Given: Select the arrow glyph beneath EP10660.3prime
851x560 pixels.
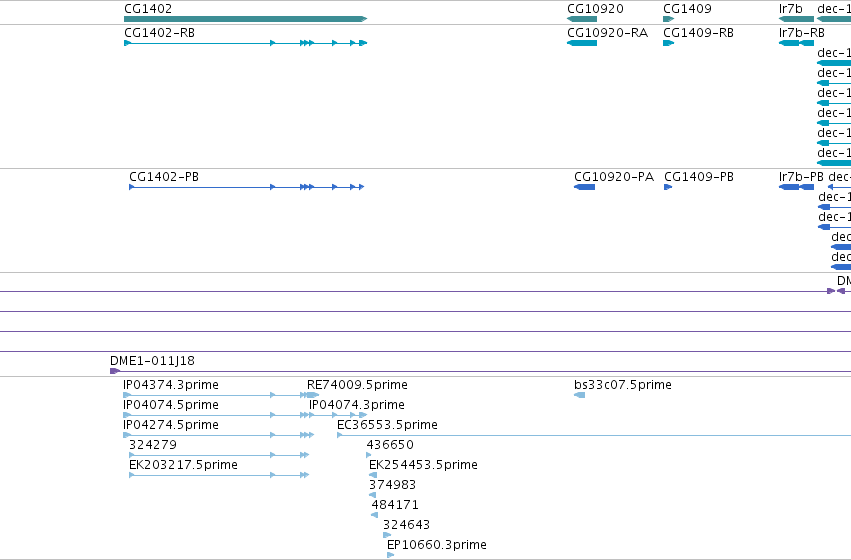Looking at the screenshot, I should (391, 555).
